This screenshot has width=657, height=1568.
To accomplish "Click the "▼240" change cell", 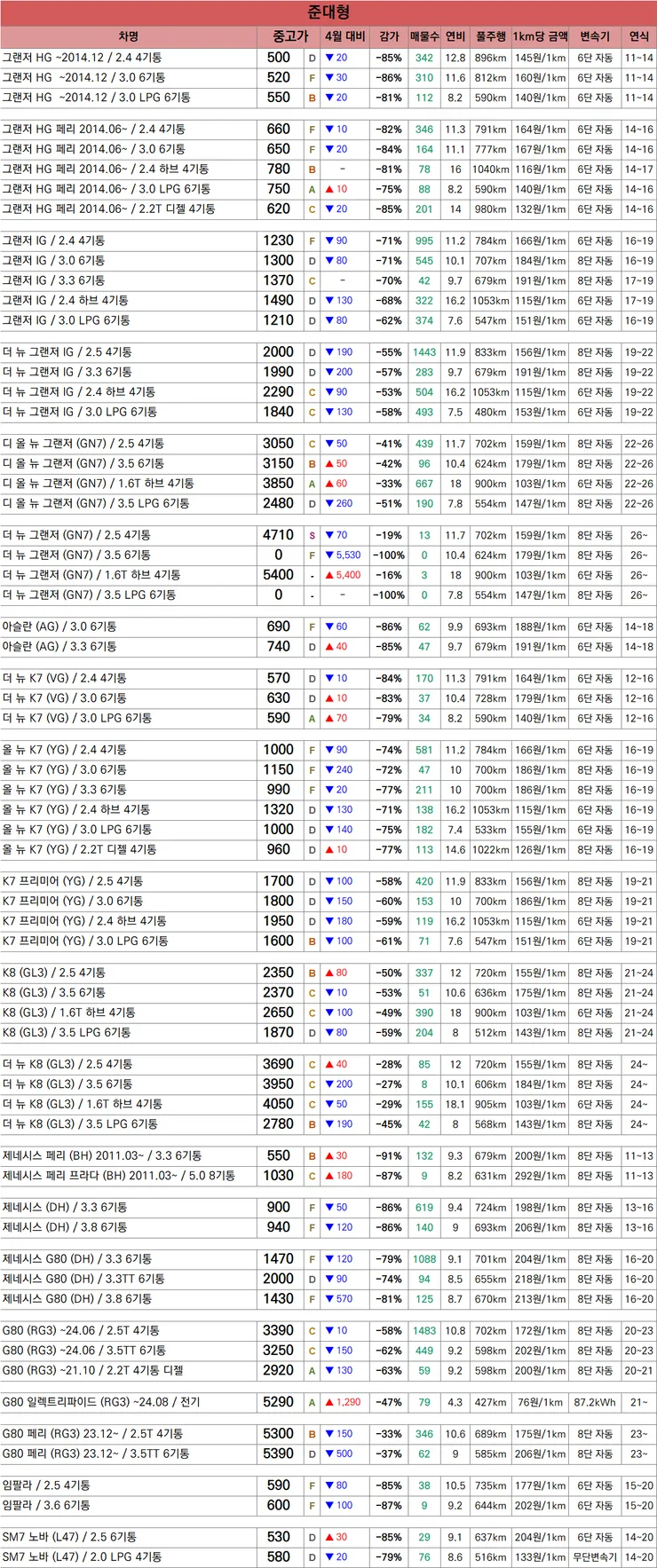I will [x=345, y=769].
